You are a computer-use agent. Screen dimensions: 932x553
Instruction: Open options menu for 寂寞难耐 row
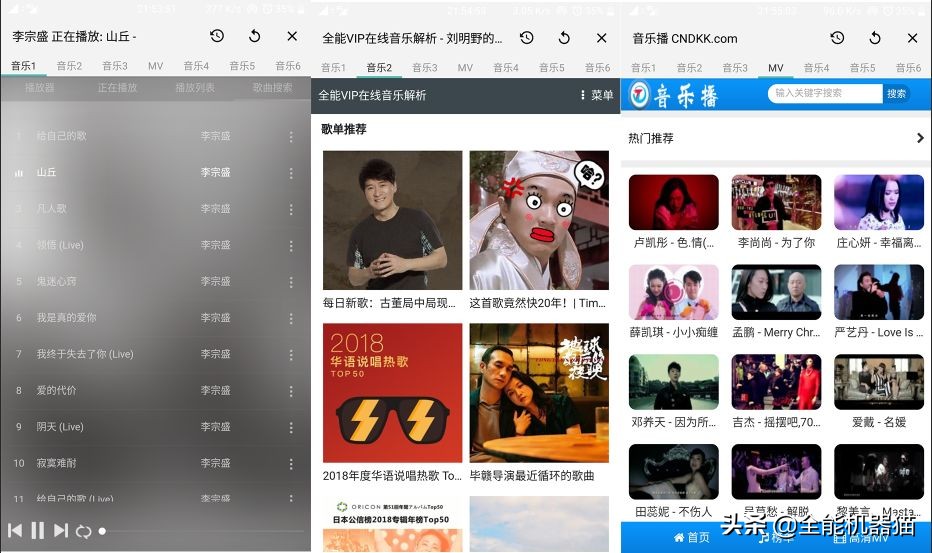pyautogui.click(x=291, y=464)
